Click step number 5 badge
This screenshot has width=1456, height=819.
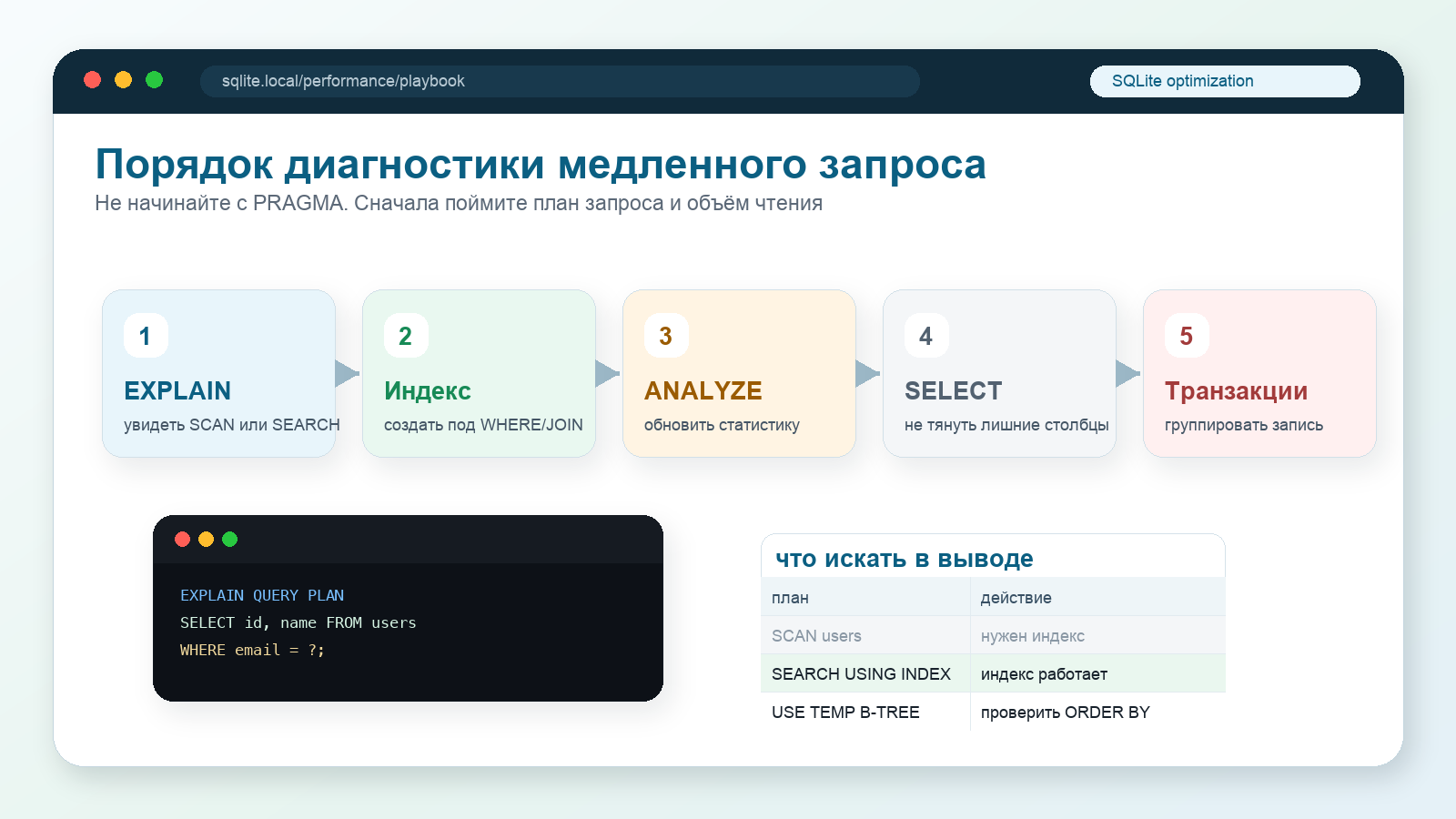(1187, 336)
